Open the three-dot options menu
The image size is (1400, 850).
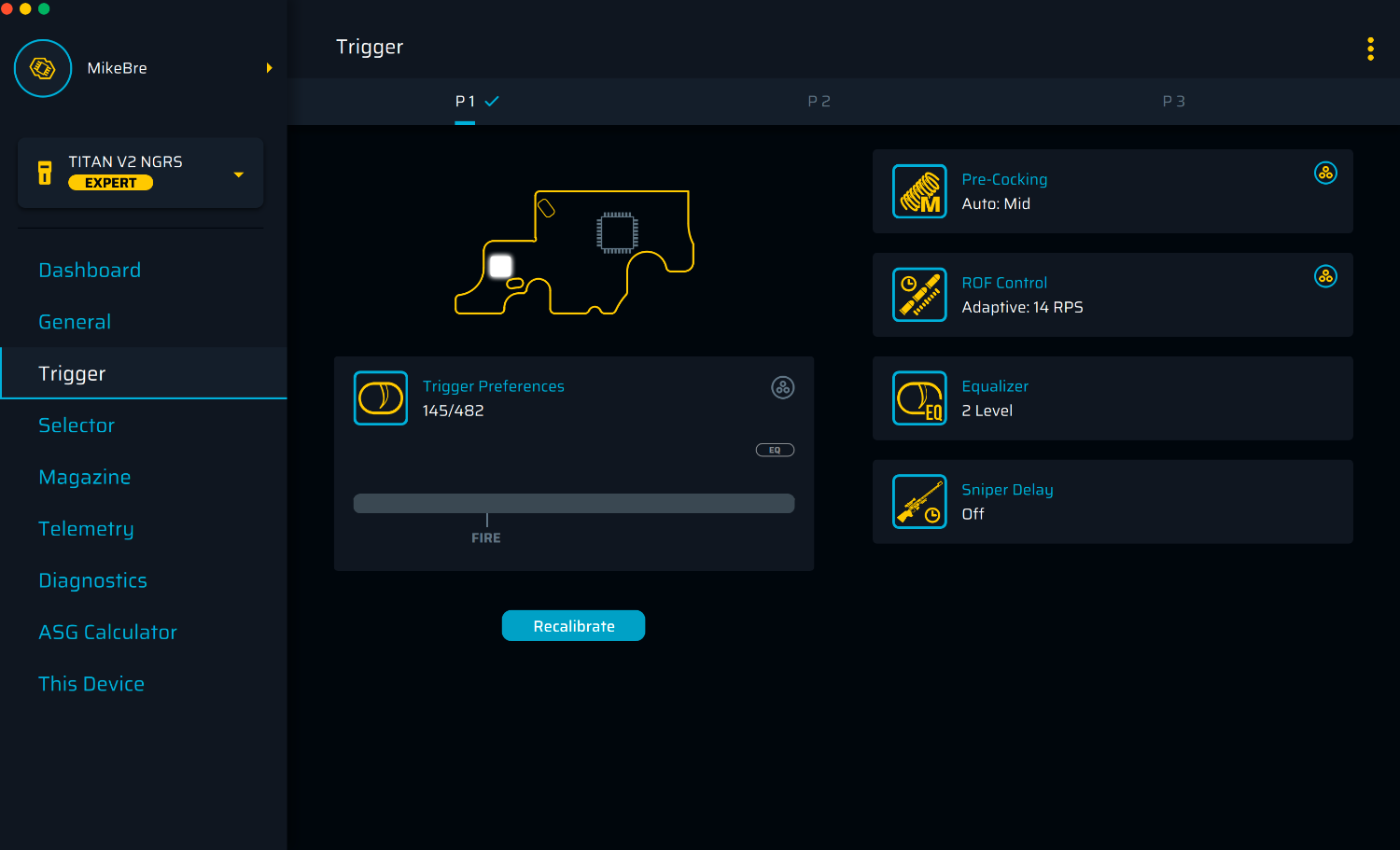(1370, 49)
